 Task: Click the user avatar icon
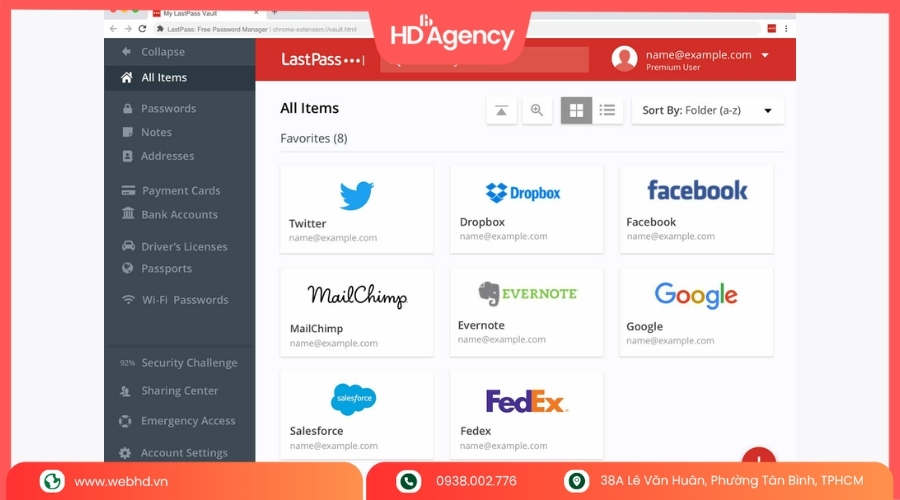pos(624,59)
